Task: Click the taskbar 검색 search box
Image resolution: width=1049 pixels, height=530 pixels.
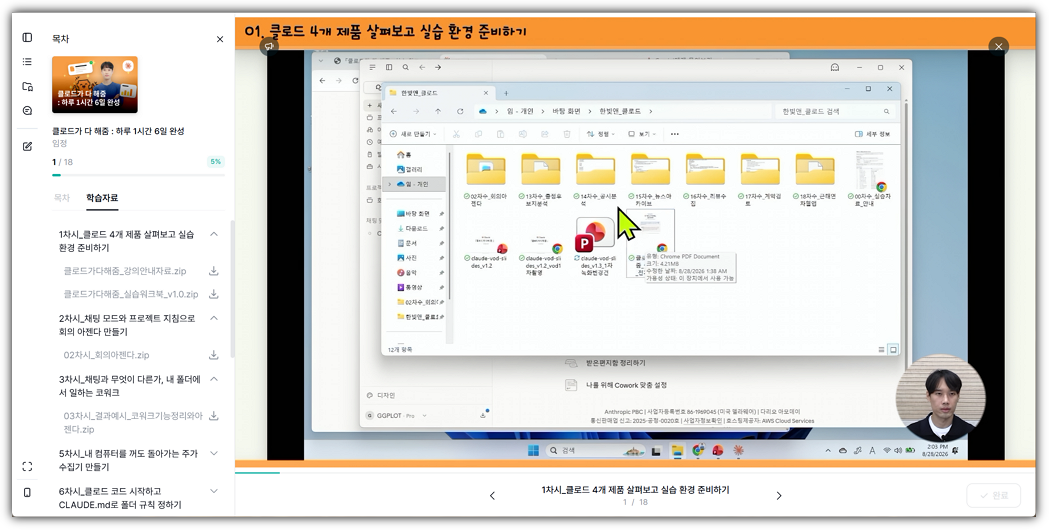Action: (x=595, y=450)
